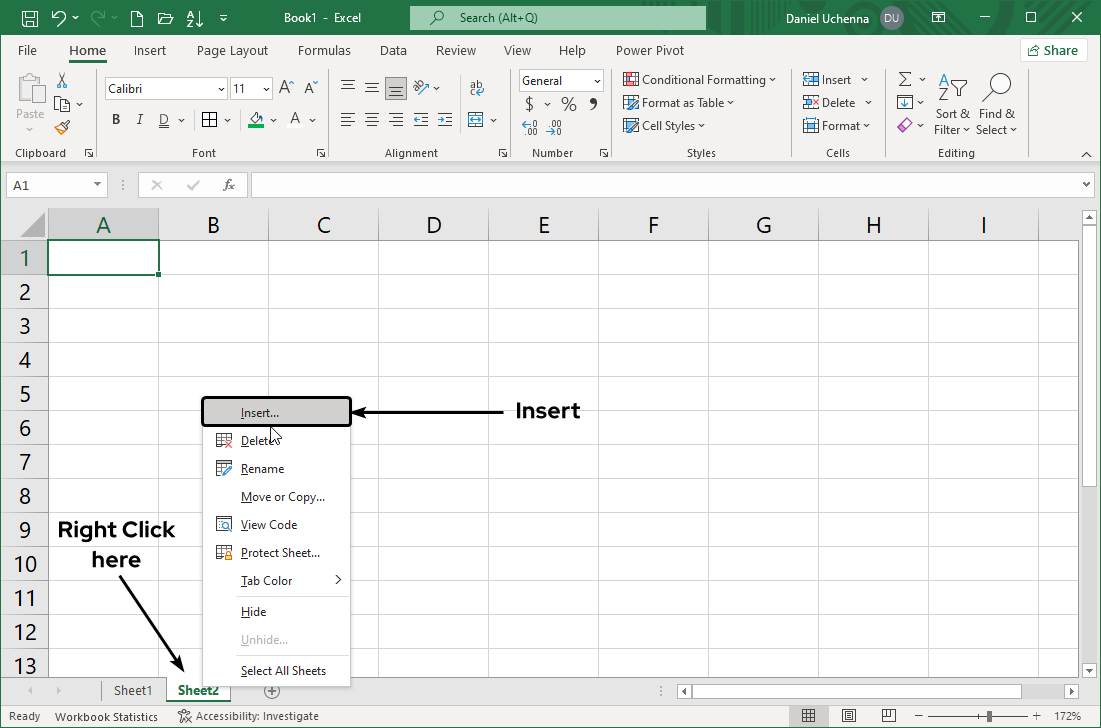
Task: Open Cell Styles gallery
Action: click(x=662, y=125)
